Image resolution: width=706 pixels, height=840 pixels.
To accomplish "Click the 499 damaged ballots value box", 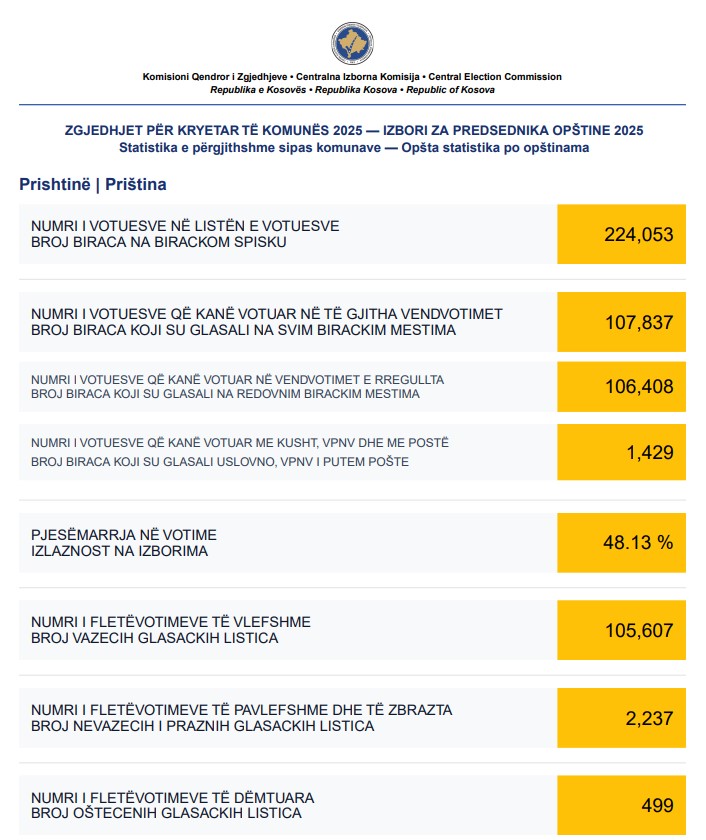I will [621, 805].
